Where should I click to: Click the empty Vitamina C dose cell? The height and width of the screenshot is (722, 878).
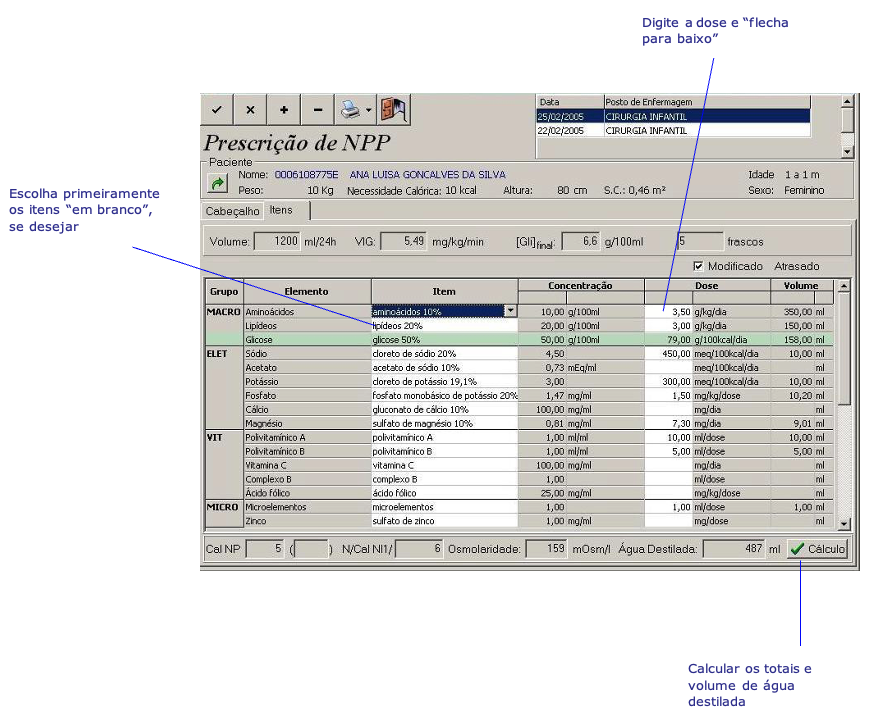pyautogui.click(x=669, y=465)
